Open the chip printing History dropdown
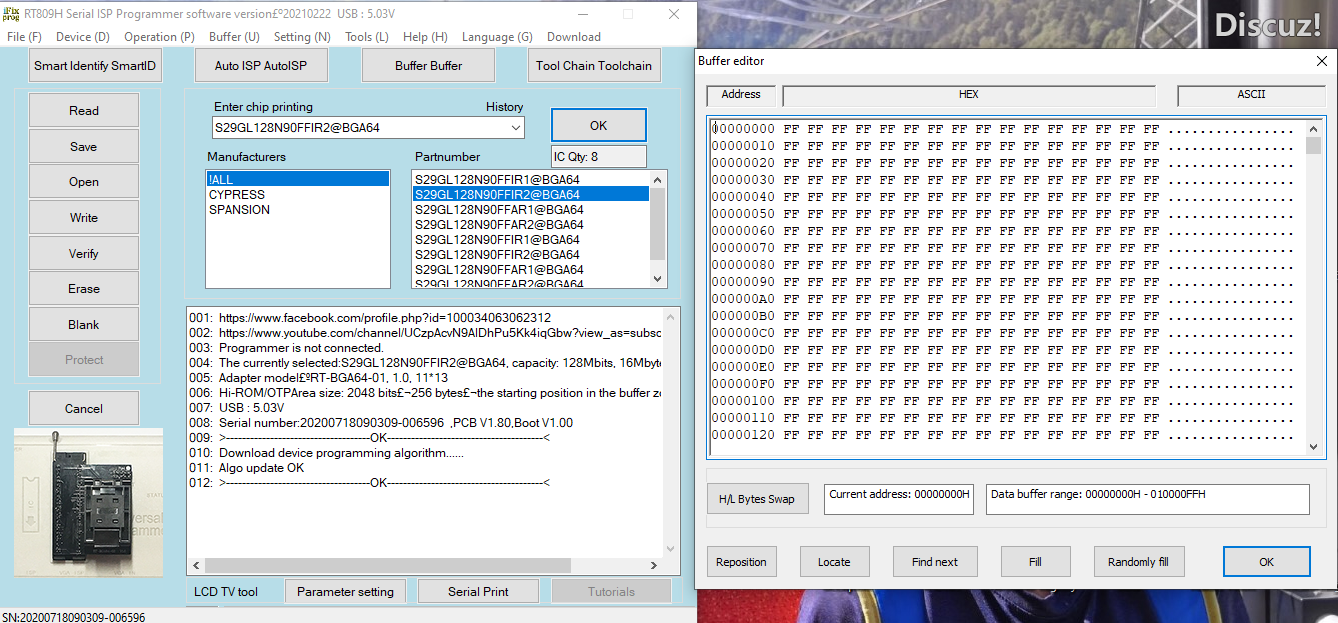The image size is (1338, 623). coord(515,128)
